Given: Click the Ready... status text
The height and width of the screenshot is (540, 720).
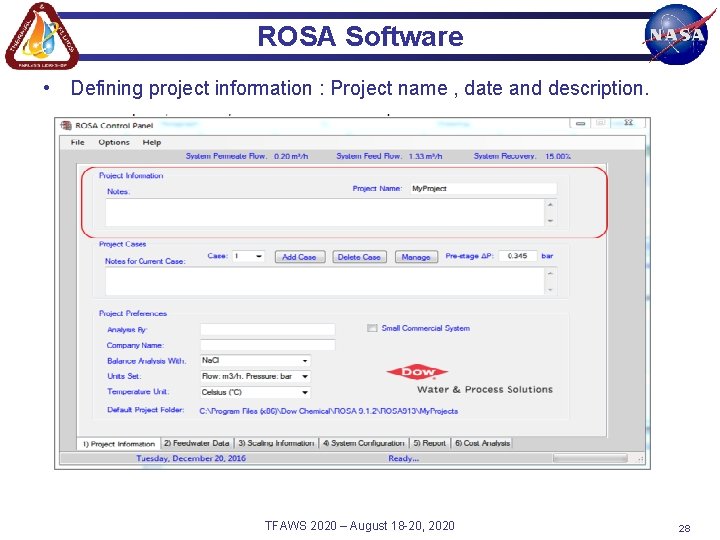Looking at the screenshot, I should pos(404,458).
